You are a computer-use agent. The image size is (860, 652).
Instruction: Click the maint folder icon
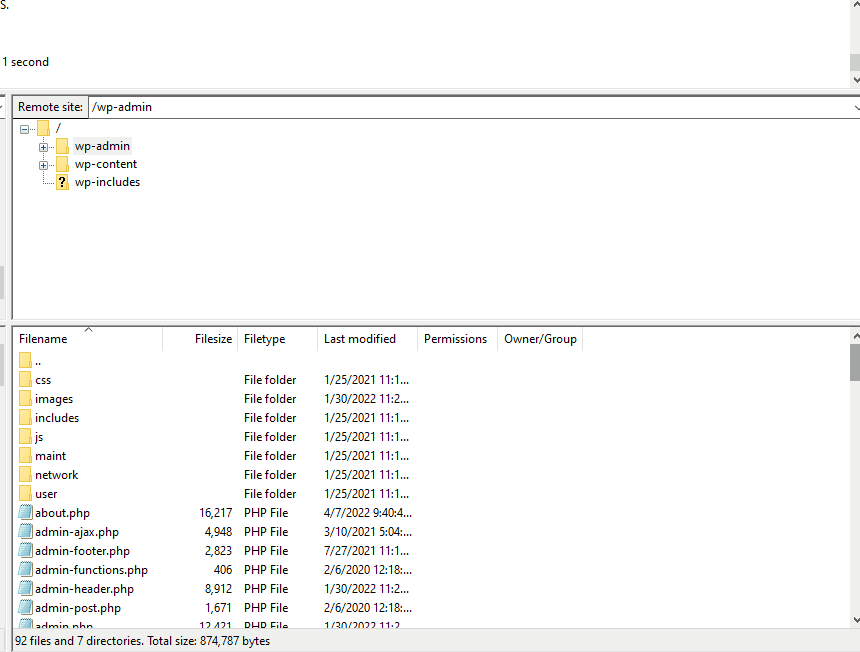pos(25,456)
